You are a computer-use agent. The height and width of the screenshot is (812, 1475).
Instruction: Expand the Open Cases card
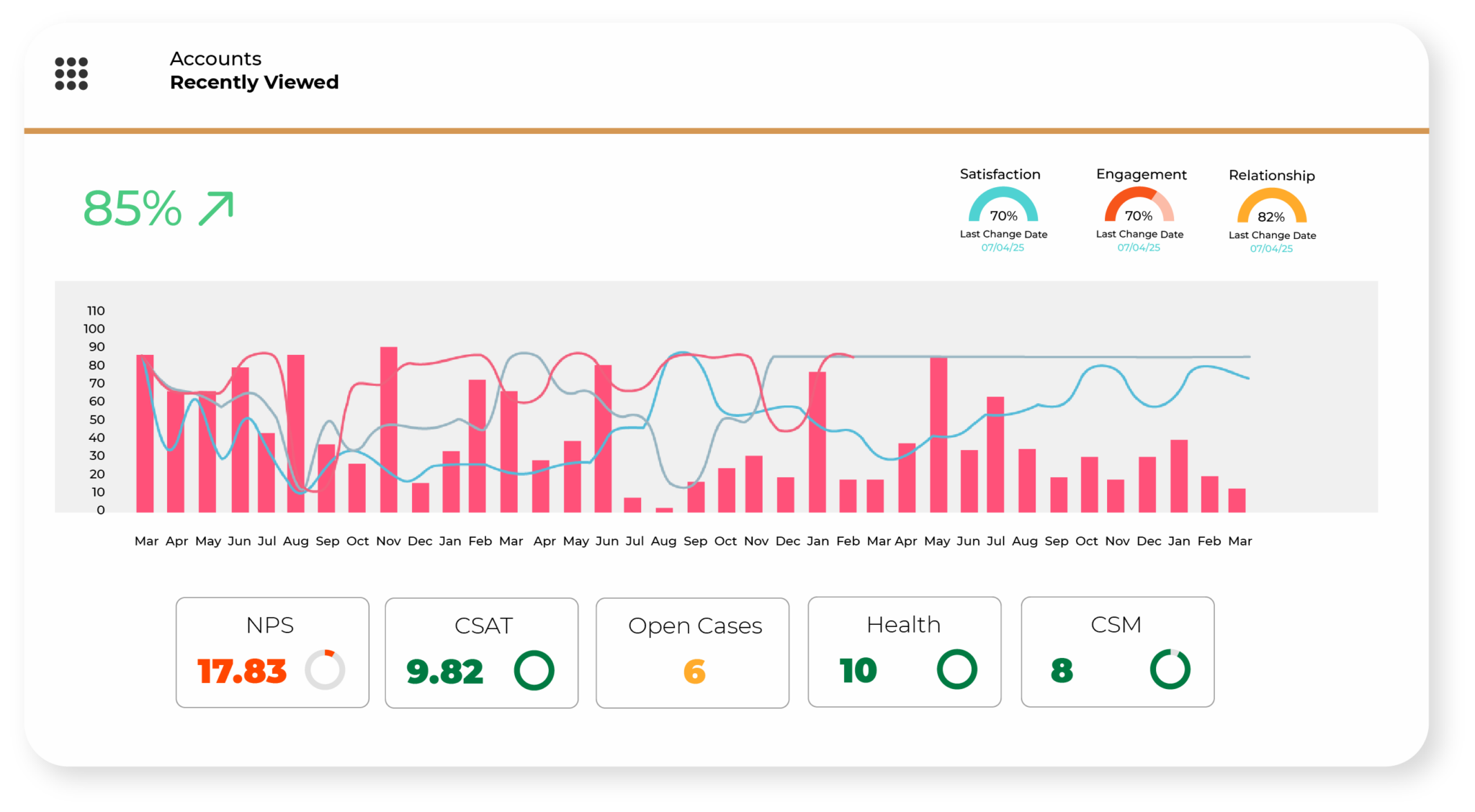692,652
